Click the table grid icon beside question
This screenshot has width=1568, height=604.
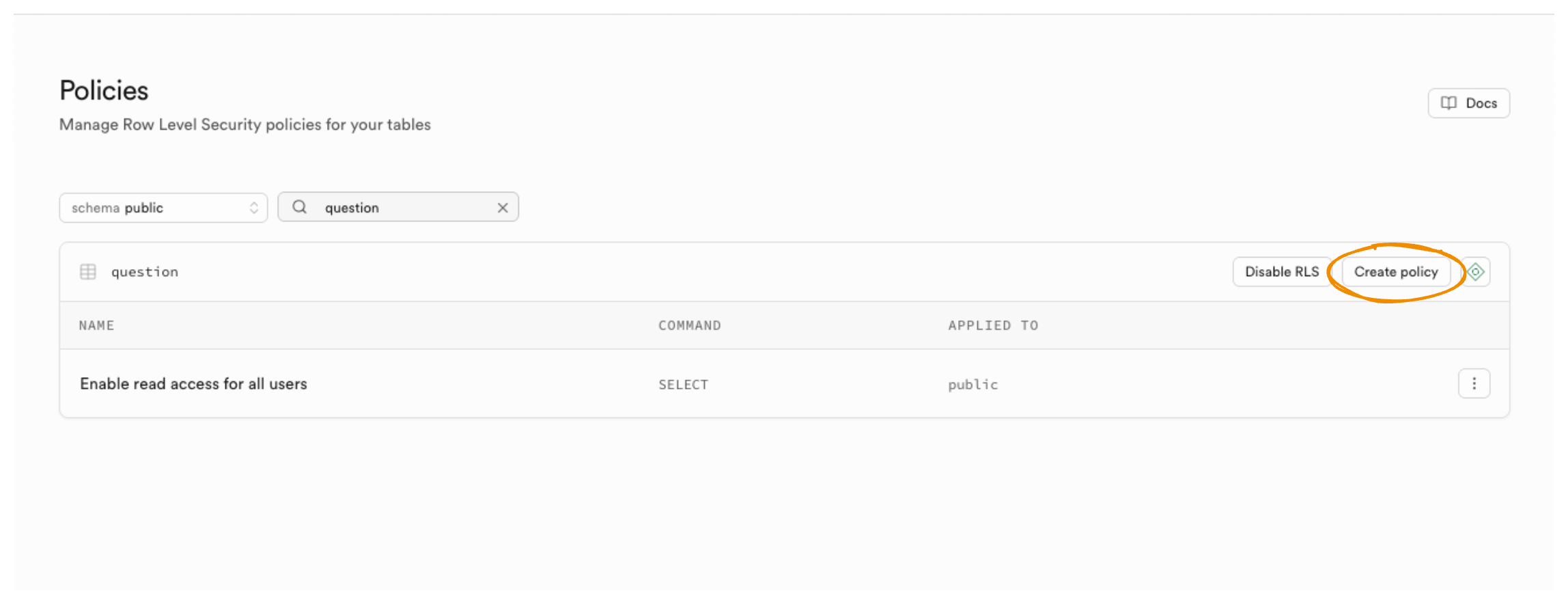[88, 272]
